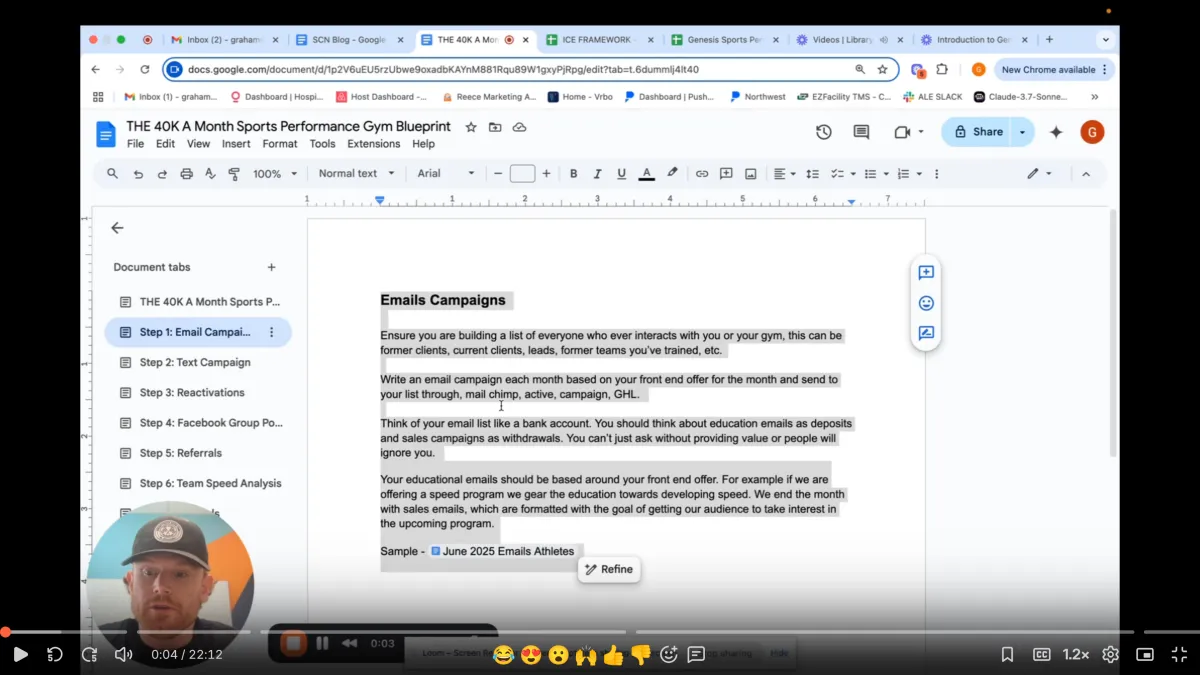Move the document to a folder
This screenshot has height=675, width=1200.
tap(495, 127)
